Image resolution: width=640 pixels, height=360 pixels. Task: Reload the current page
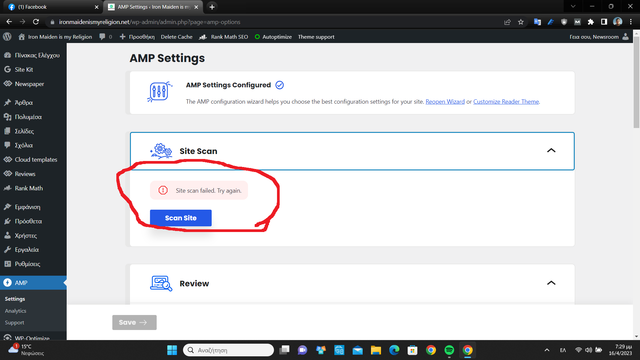click(36, 22)
